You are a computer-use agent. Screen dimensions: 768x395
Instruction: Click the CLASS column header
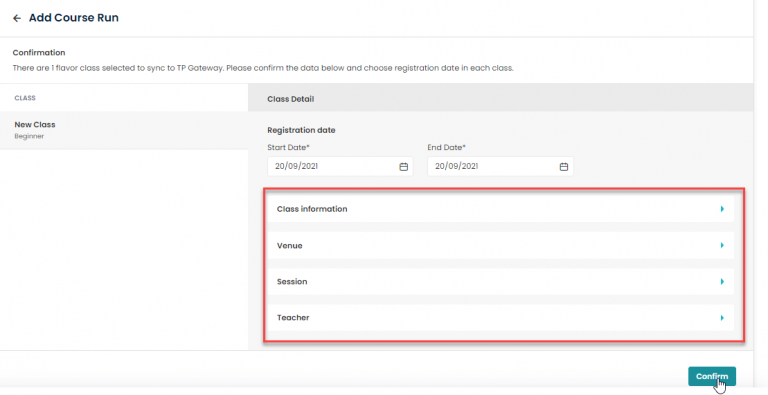[25, 98]
